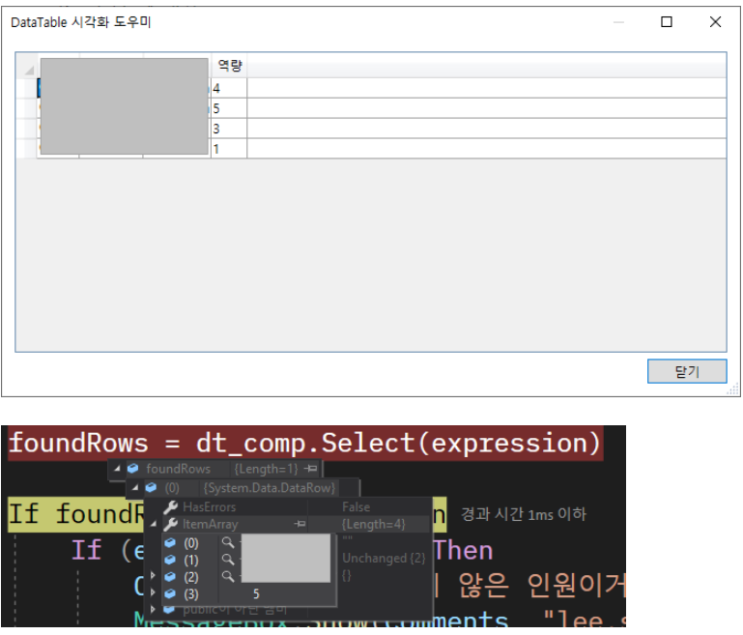Maximize the DataTable visualizer window
The width and height of the screenshot is (743, 635).
(666, 22)
